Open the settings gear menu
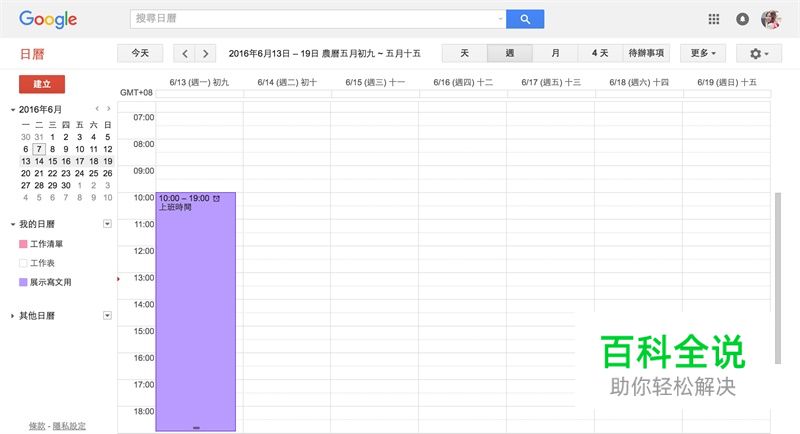 759,54
